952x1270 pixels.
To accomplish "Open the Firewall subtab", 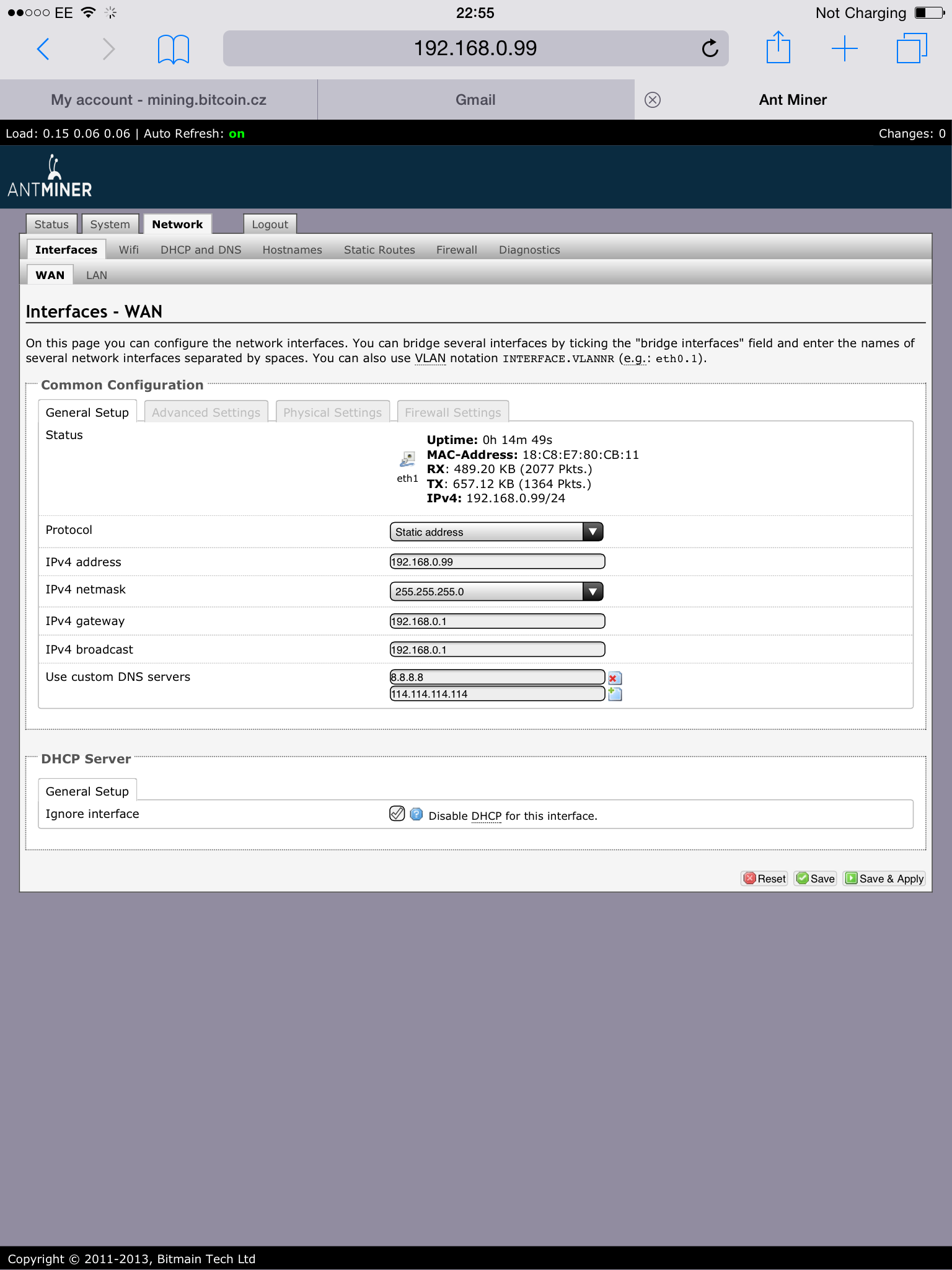I will pyautogui.click(x=457, y=249).
